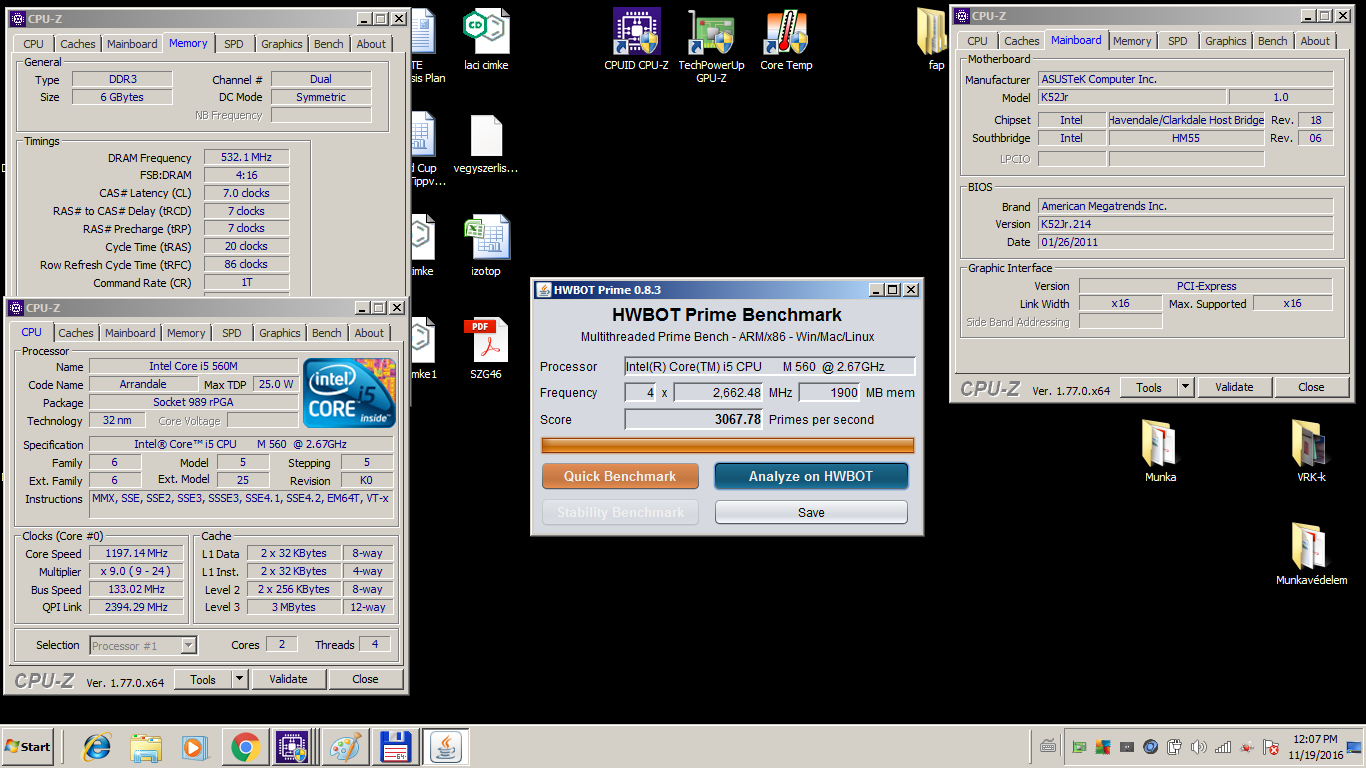1366x768 pixels.
Task: Select the vegyszerlis... blank document icon
Action: [x=486, y=144]
